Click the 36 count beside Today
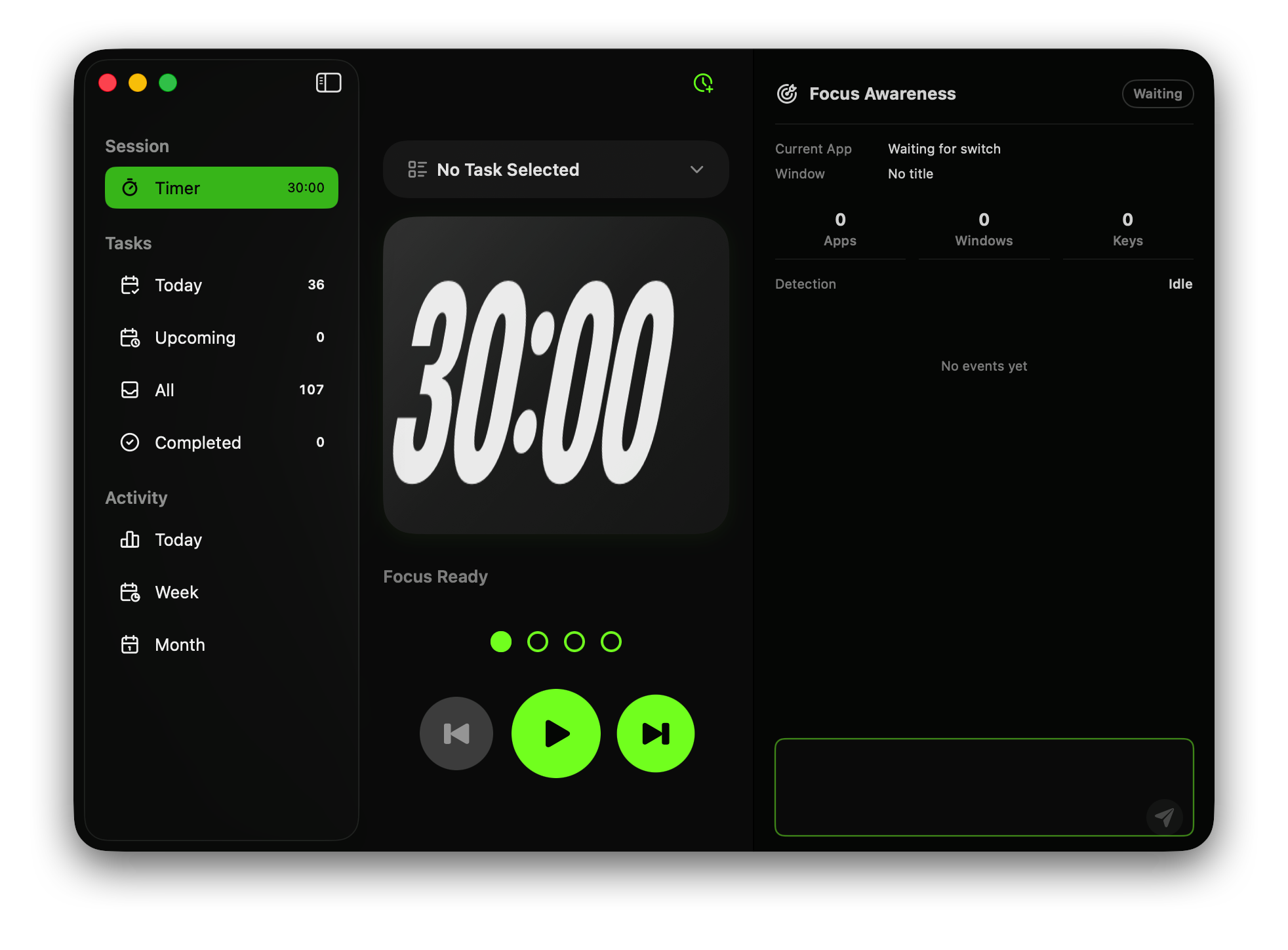The image size is (1288, 950). pos(316,285)
